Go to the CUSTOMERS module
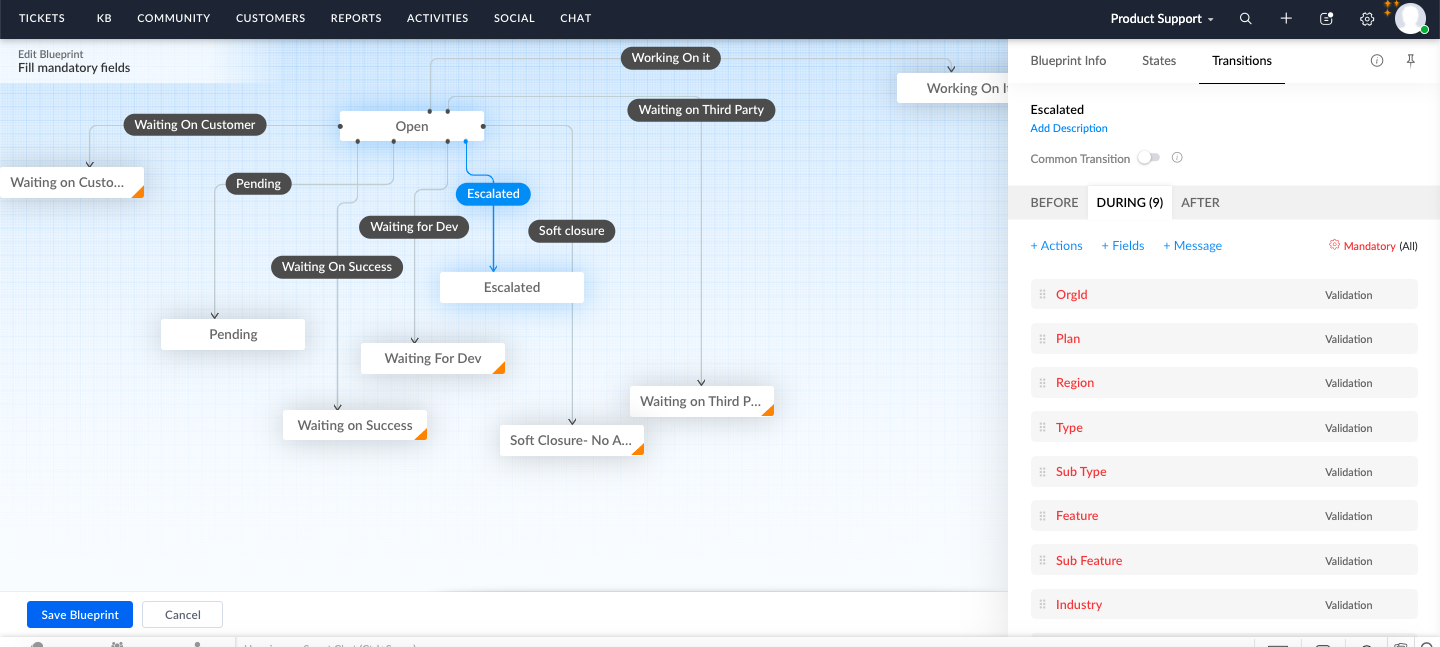Image resolution: width=1440 pixels, height=647 pixels. pos(271,18)
